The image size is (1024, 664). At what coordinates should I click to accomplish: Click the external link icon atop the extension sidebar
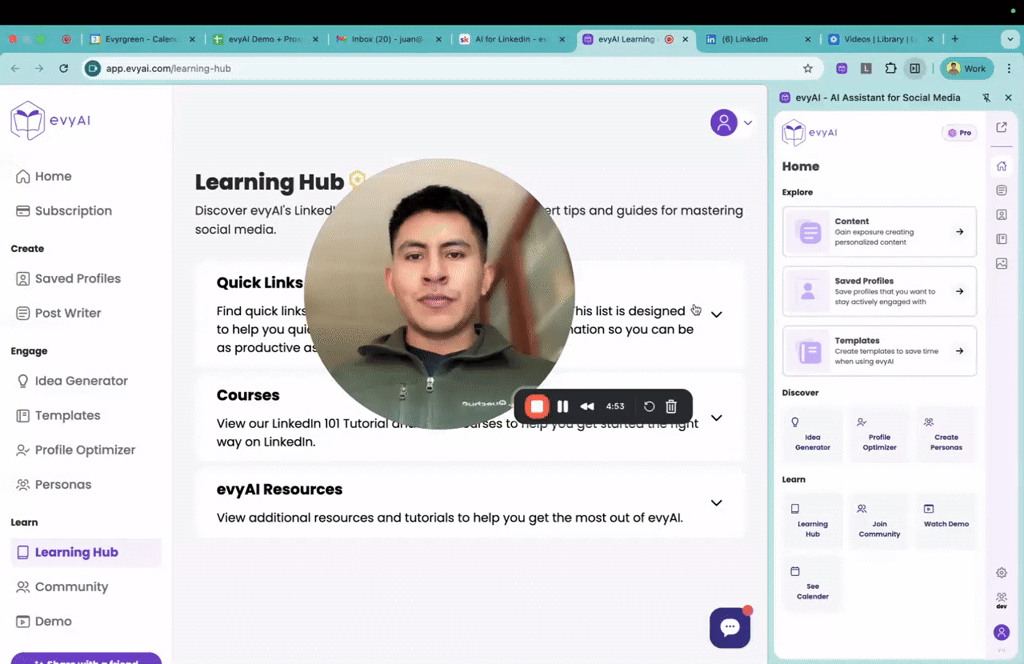pyautogui.click(x=1002, y=128)
